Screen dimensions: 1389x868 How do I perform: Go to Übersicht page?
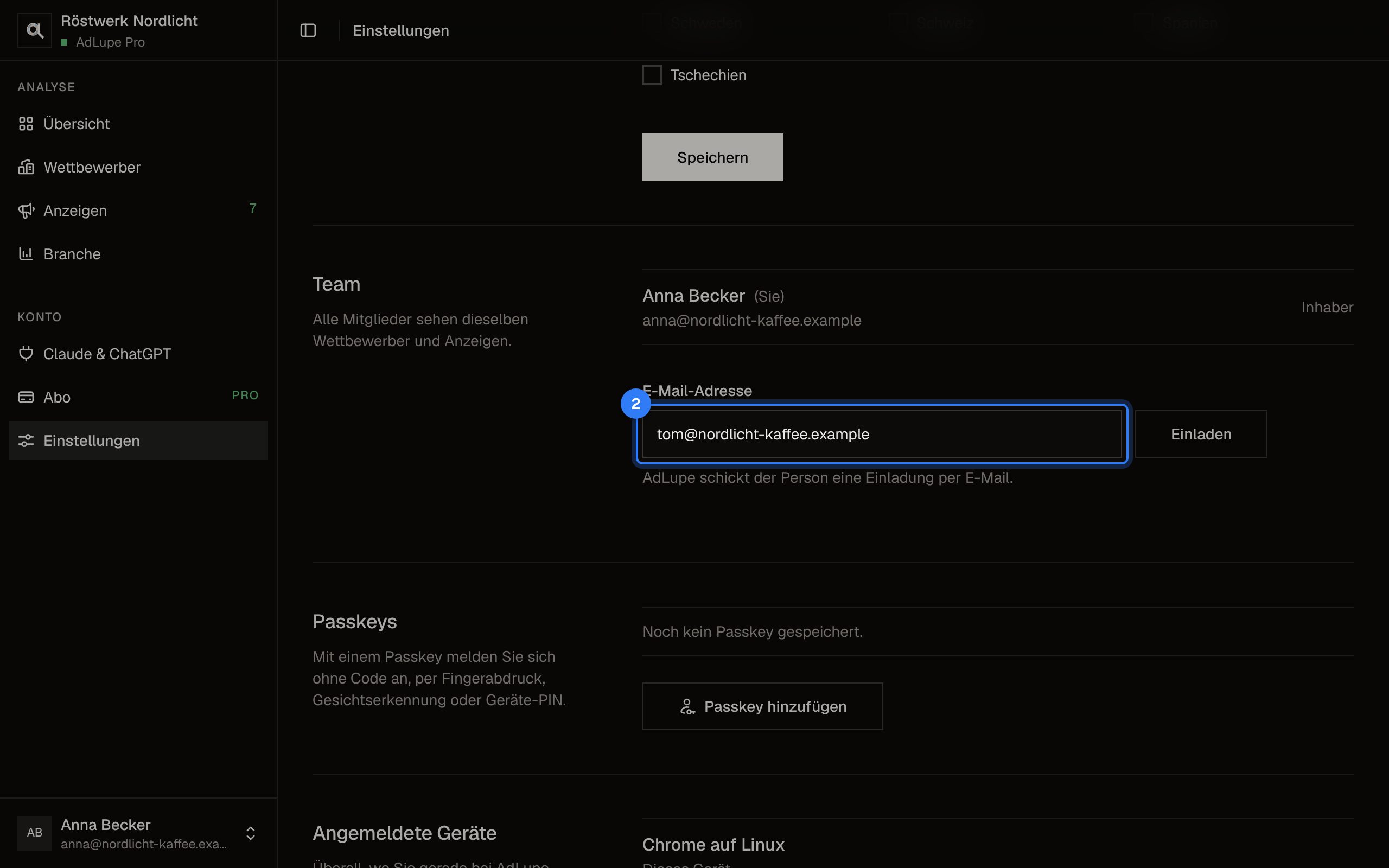(138, 124)
